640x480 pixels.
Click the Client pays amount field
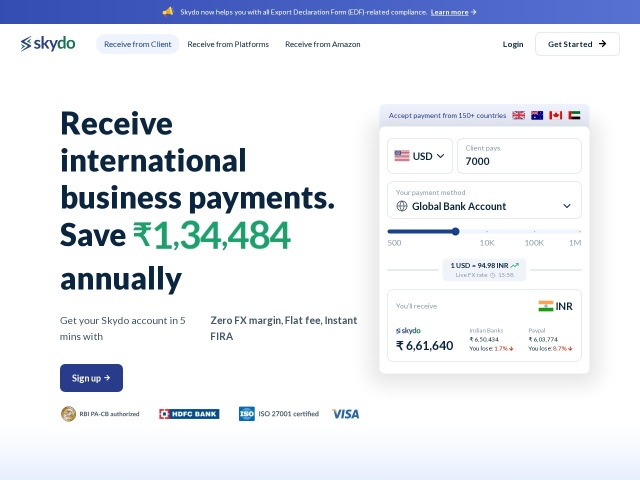point(519,156)
